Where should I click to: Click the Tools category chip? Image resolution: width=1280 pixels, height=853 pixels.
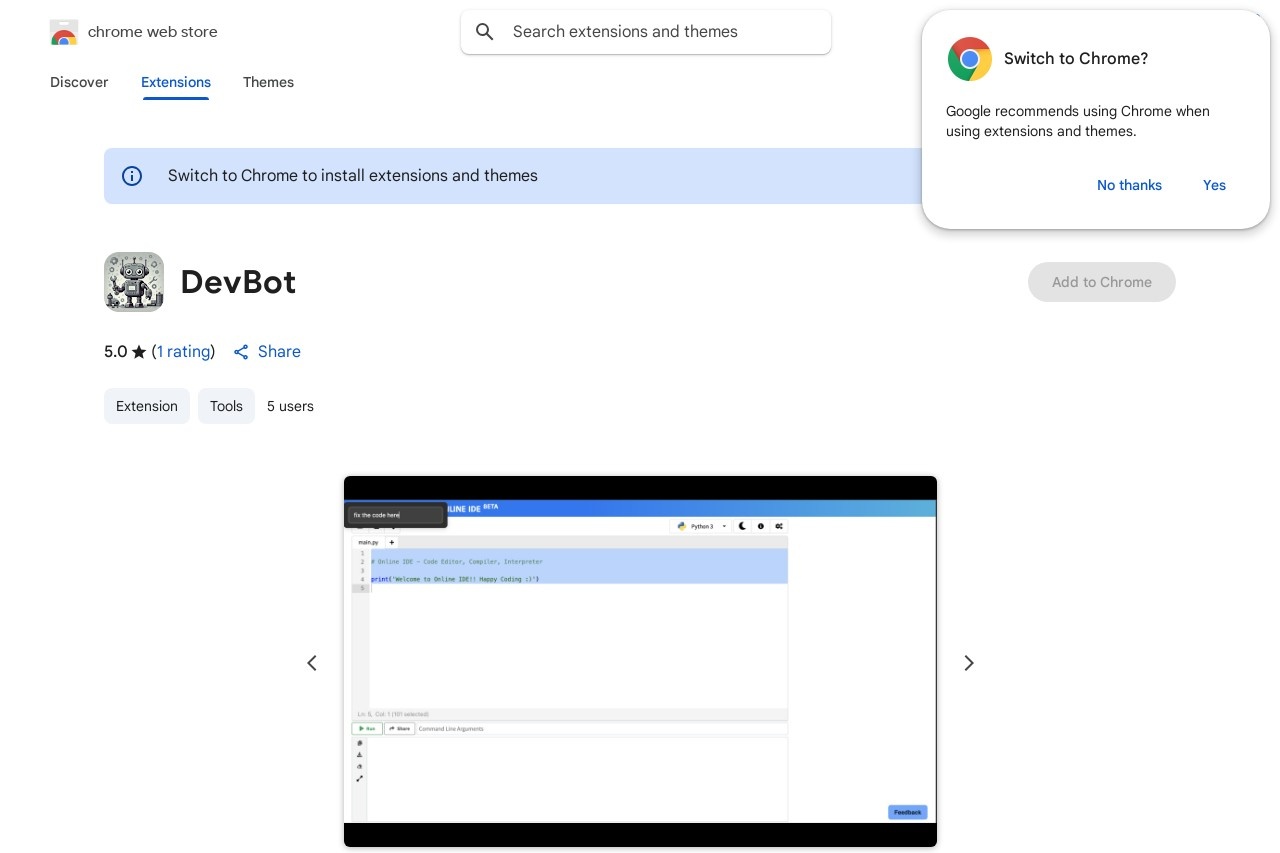(226, 406)
